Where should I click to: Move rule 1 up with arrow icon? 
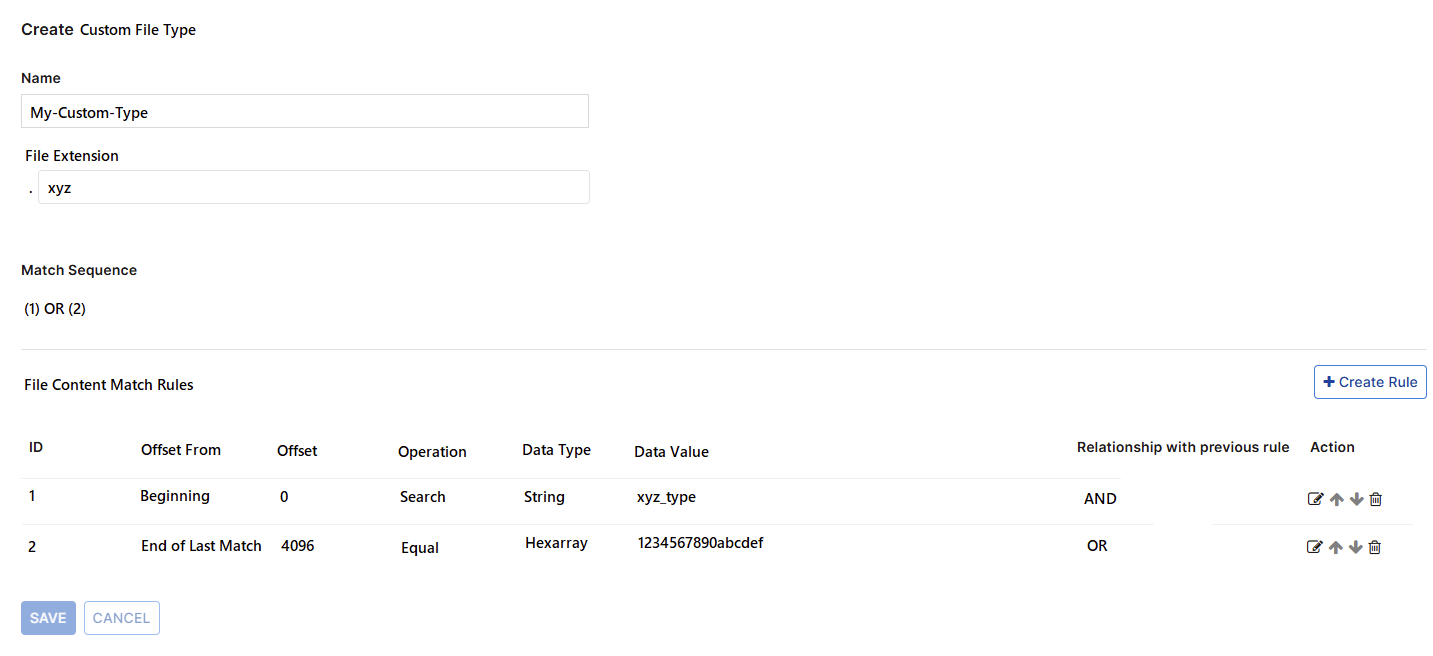[x=1336, y=499]
